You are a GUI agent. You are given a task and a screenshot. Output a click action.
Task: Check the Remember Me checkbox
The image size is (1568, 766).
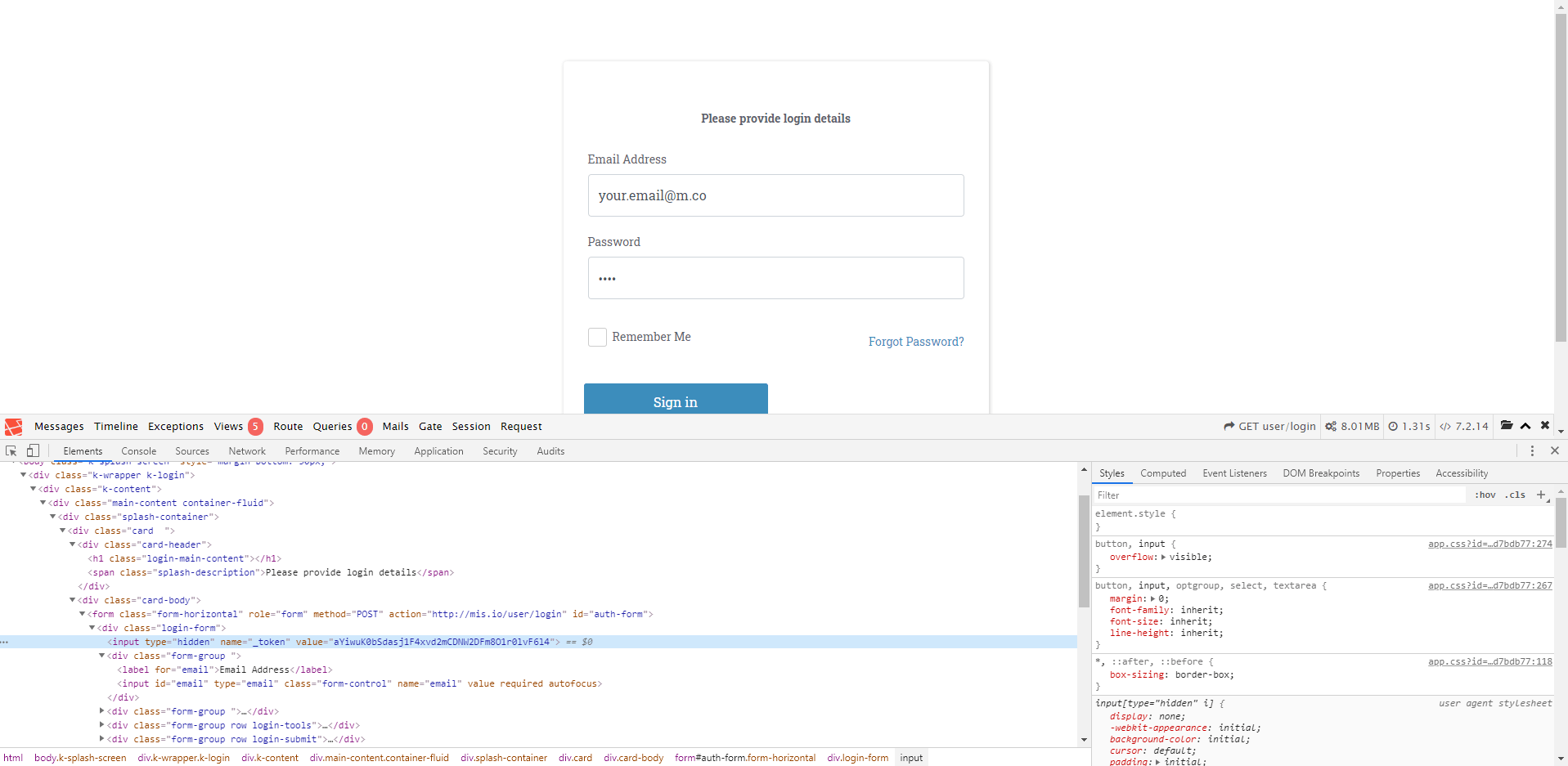click(x=597, y=337)
